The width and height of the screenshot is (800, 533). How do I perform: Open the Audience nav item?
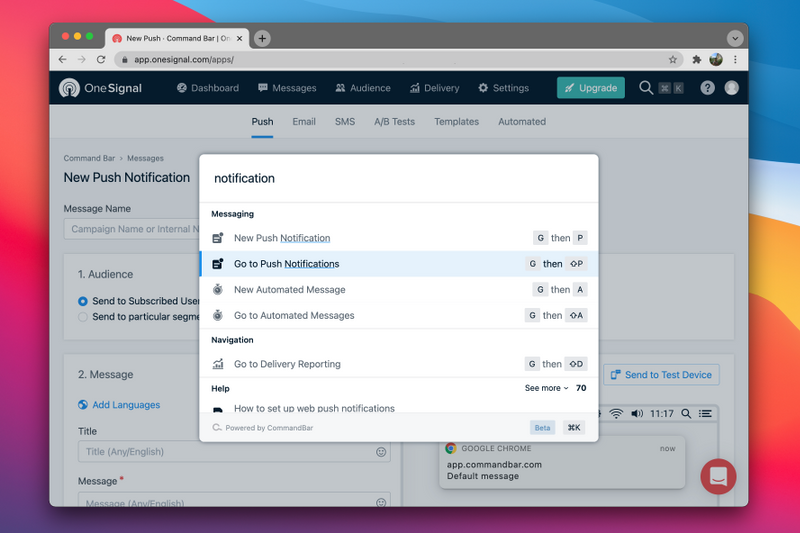pyautogui.click(x=363, y=88)
